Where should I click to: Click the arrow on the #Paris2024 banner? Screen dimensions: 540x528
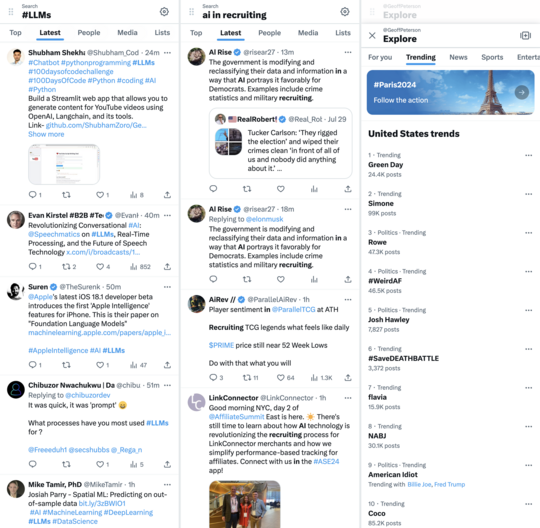[522, 92]
